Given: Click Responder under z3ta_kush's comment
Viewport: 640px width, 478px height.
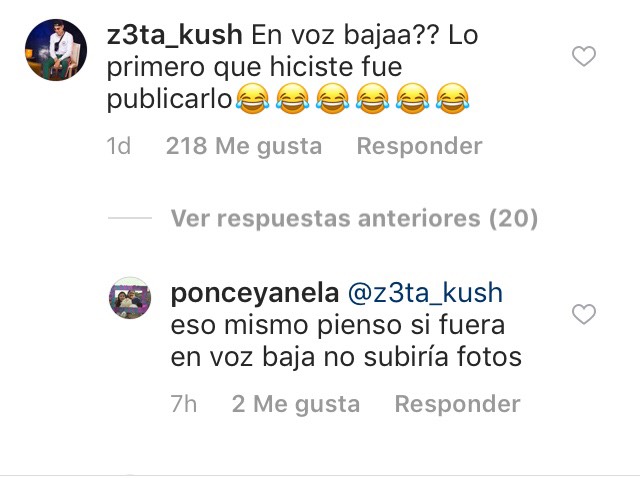Looking at the screenshot, I should coord(420,146).
